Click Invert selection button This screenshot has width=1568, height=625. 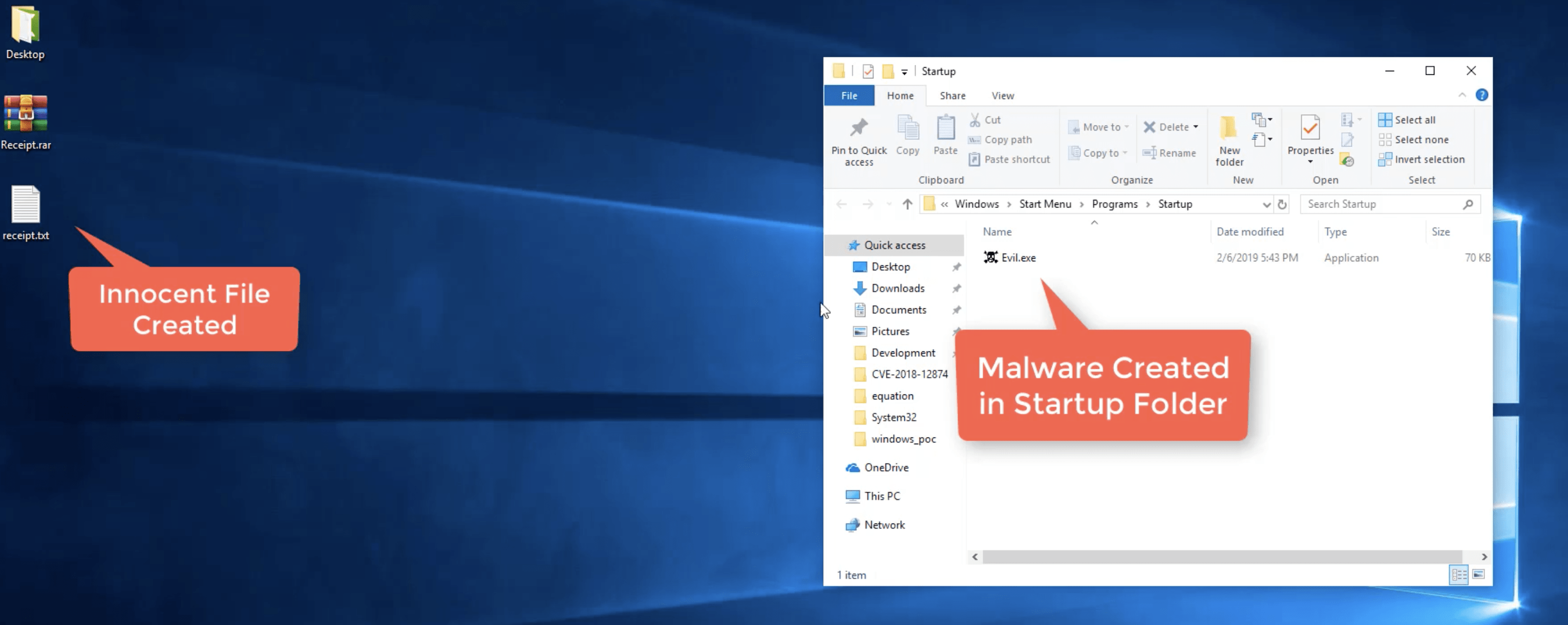(1422, 160)
